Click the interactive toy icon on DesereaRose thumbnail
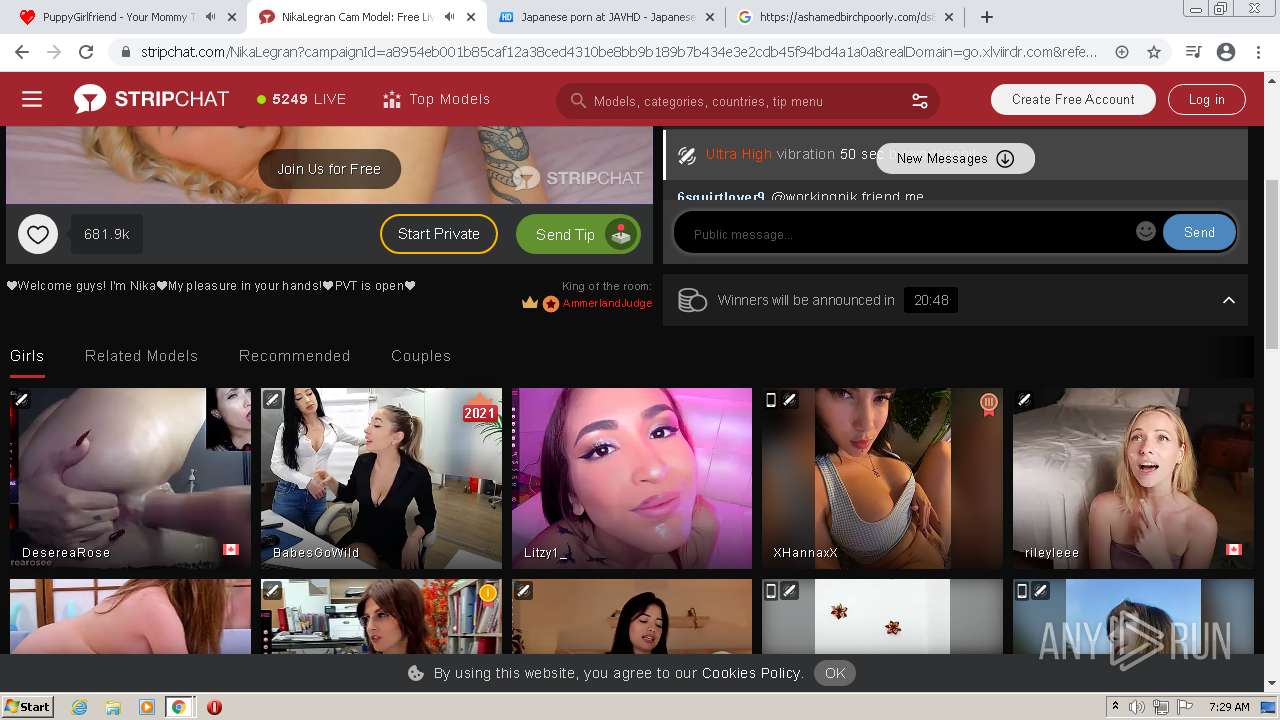Image resolution: width=1280 pixels, height=720 pixels. (21, 400)
